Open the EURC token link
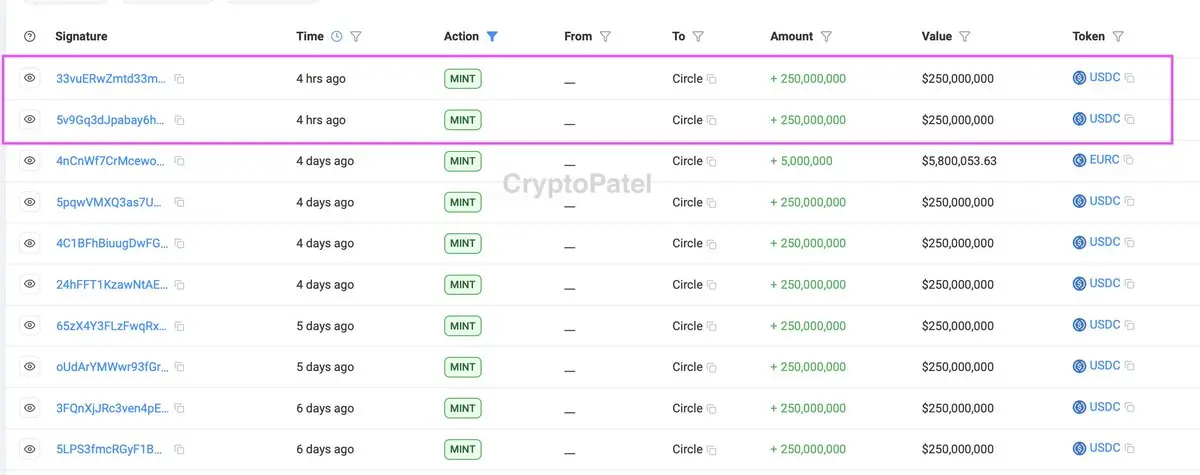Screen dimensions: 1200x475 coord(1104,160)
